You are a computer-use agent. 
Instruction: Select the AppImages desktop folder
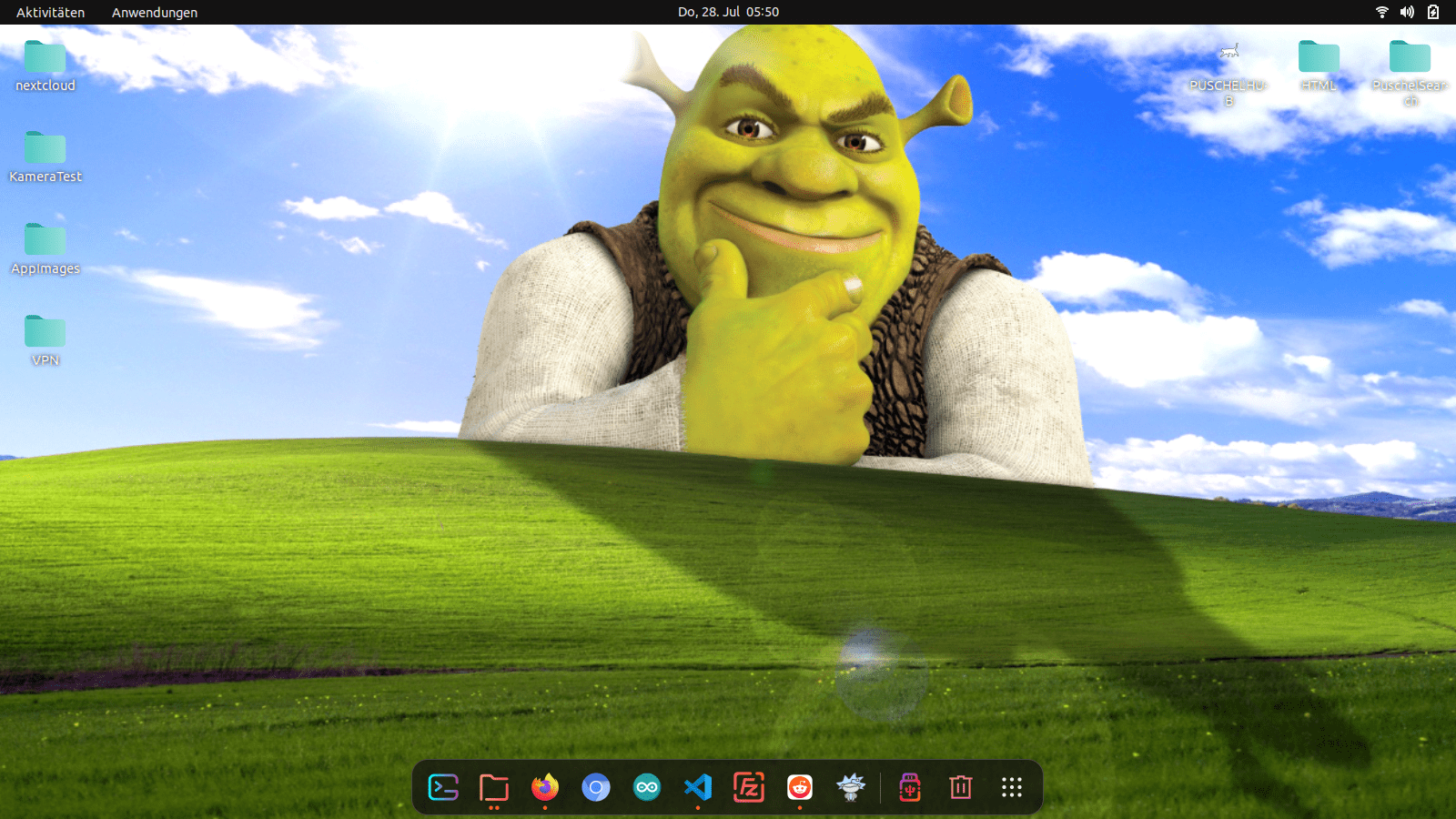(x=45, y=248)
